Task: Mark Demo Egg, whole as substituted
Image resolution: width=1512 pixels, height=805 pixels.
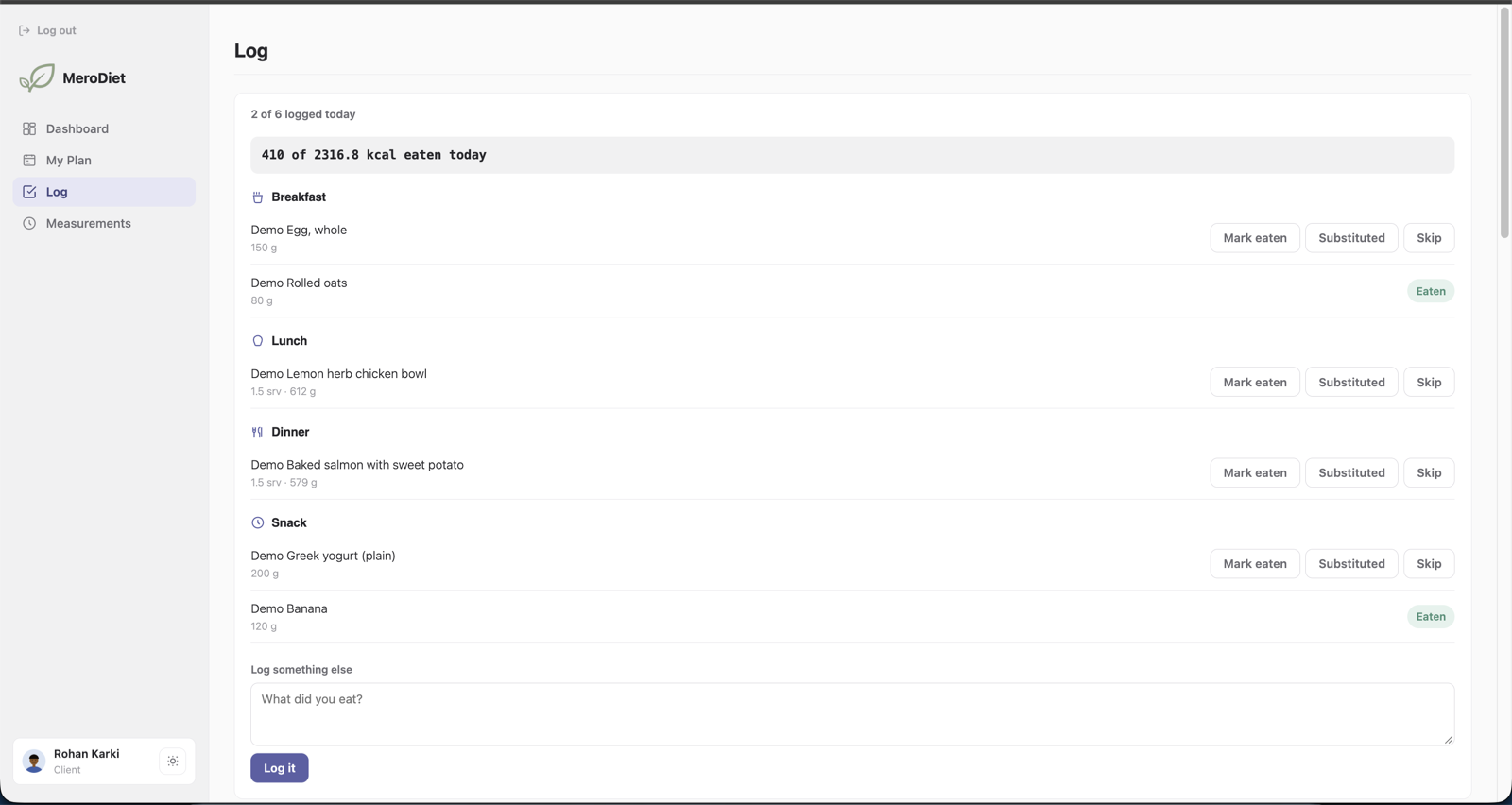Action: coord(1351,238)
